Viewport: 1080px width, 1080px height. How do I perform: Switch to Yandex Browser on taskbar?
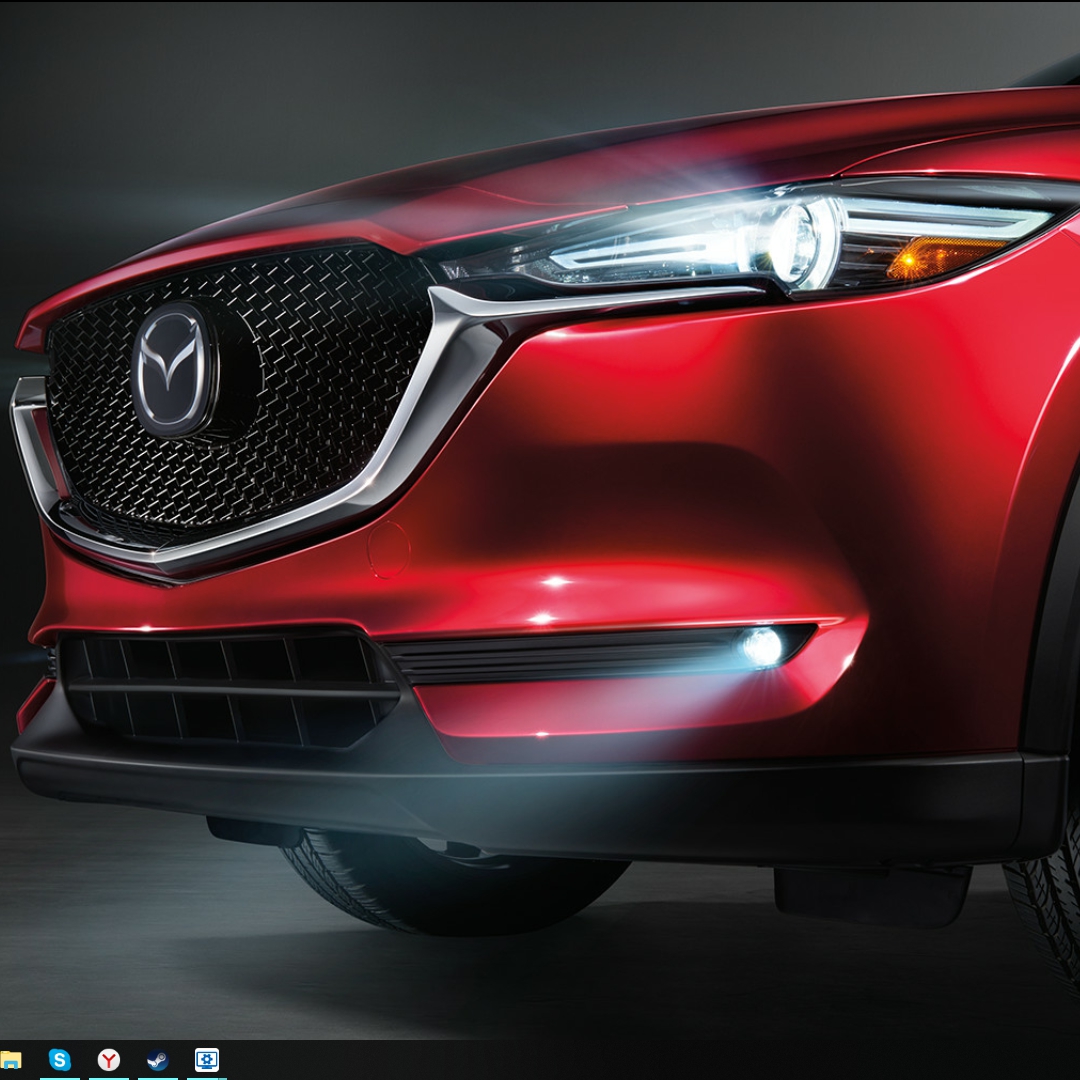tap(108, 1060)
